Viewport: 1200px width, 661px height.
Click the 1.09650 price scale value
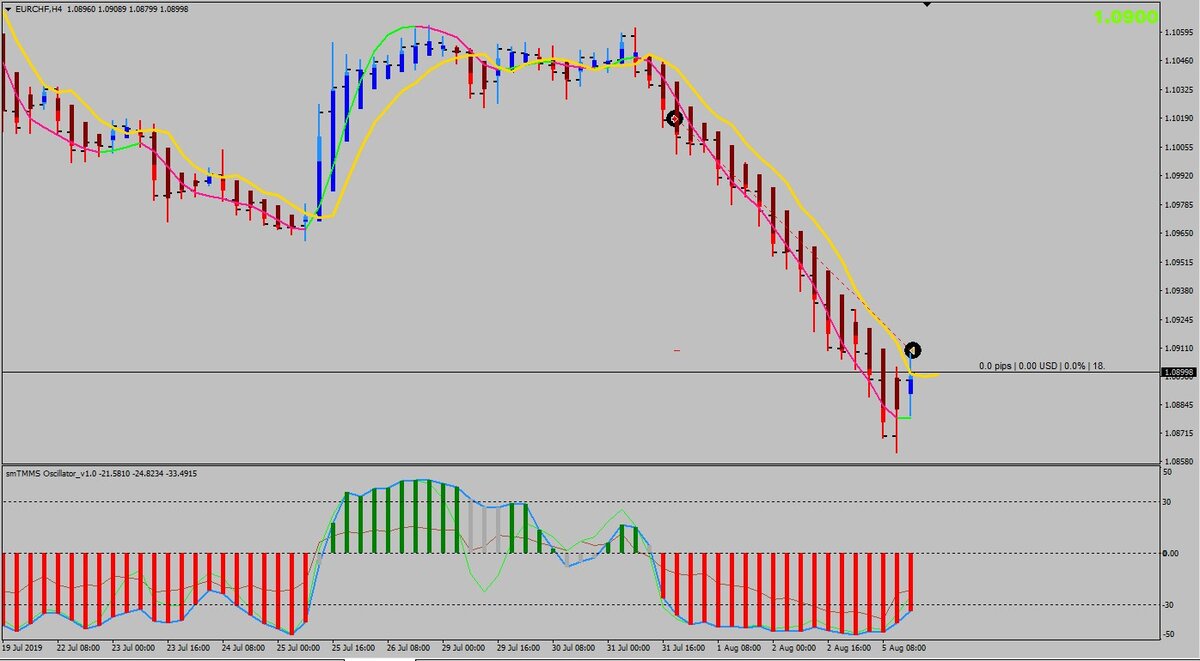click(1180, 233)
